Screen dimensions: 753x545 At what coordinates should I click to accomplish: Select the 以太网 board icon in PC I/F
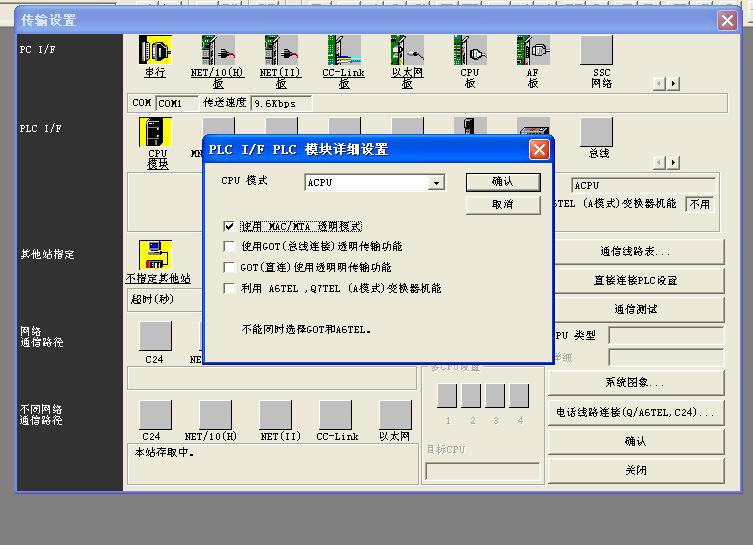point(407,50)
